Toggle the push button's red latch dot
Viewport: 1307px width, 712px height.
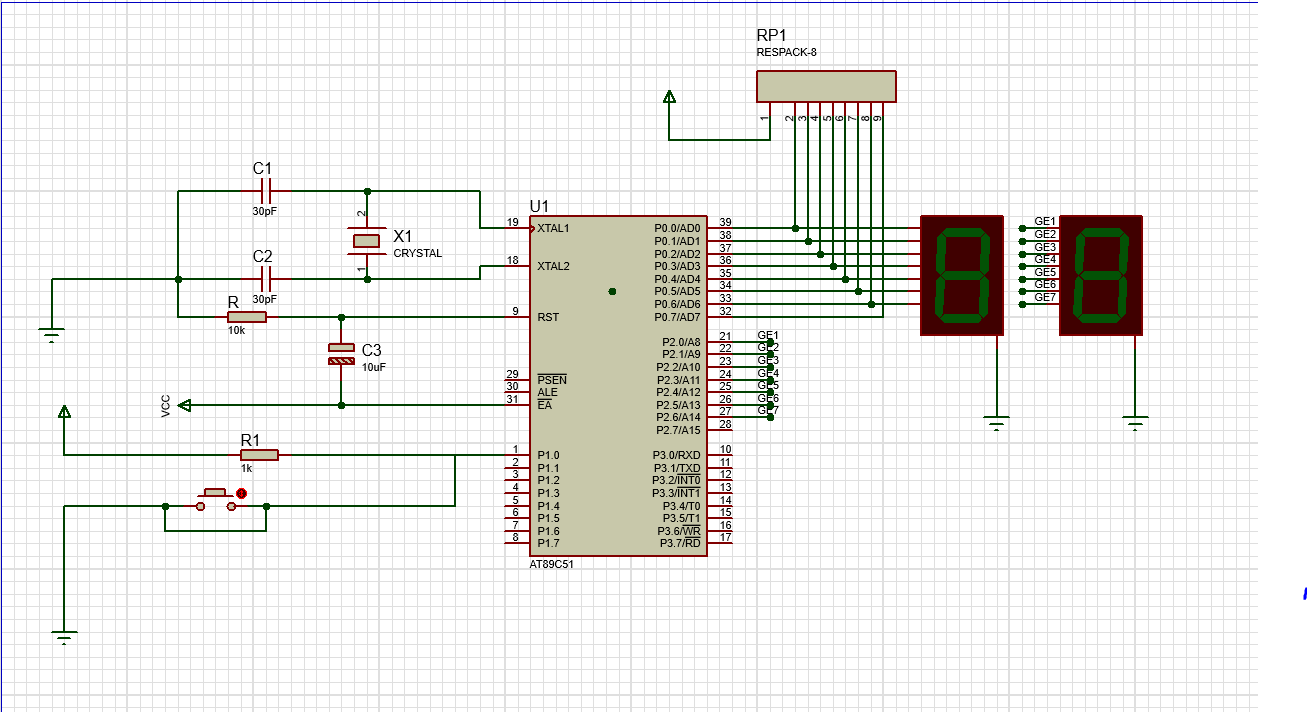pyautogui.click(x=241, y=492)
